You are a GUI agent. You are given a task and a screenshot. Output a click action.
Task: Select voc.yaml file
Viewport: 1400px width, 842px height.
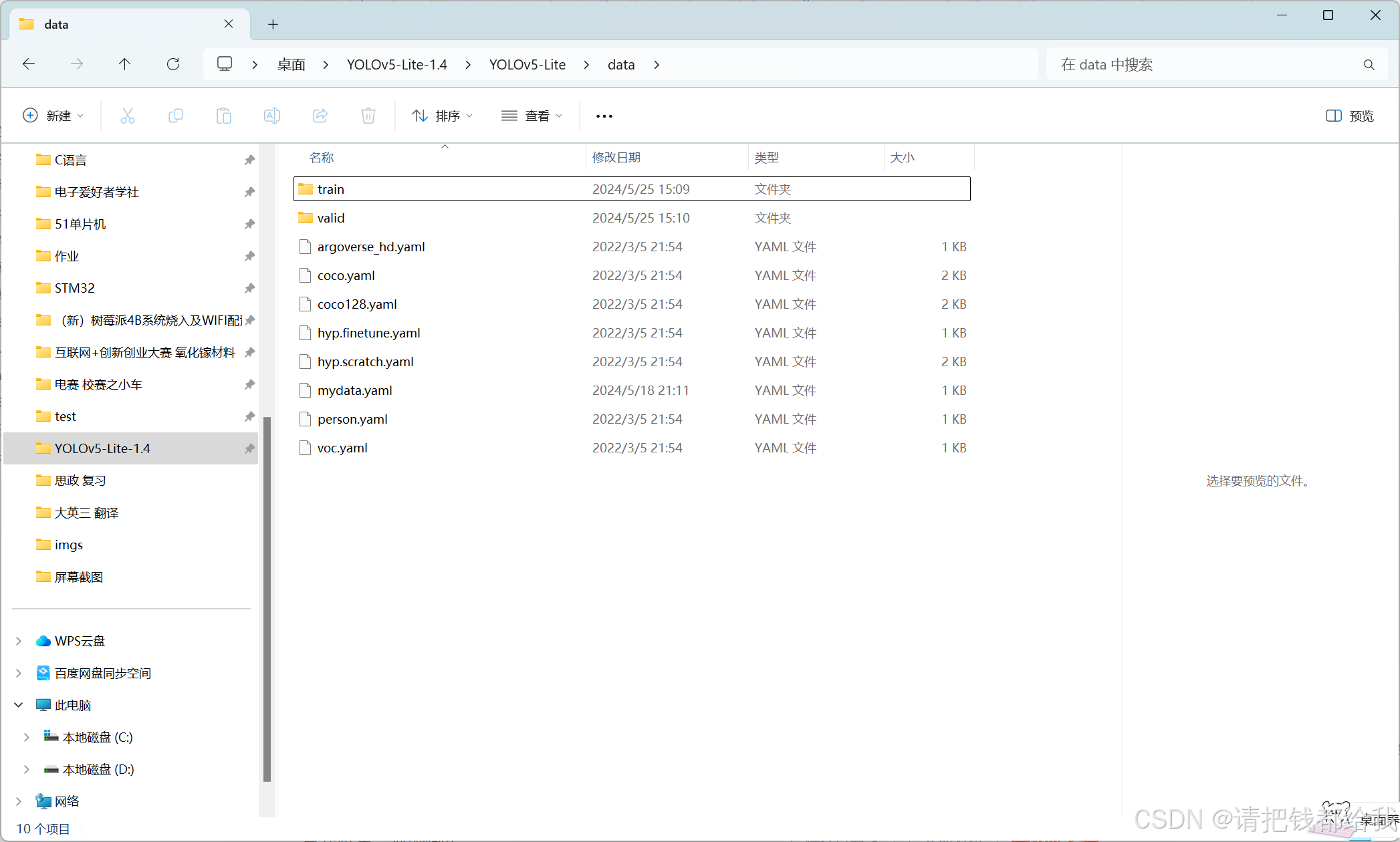[632, 448]
